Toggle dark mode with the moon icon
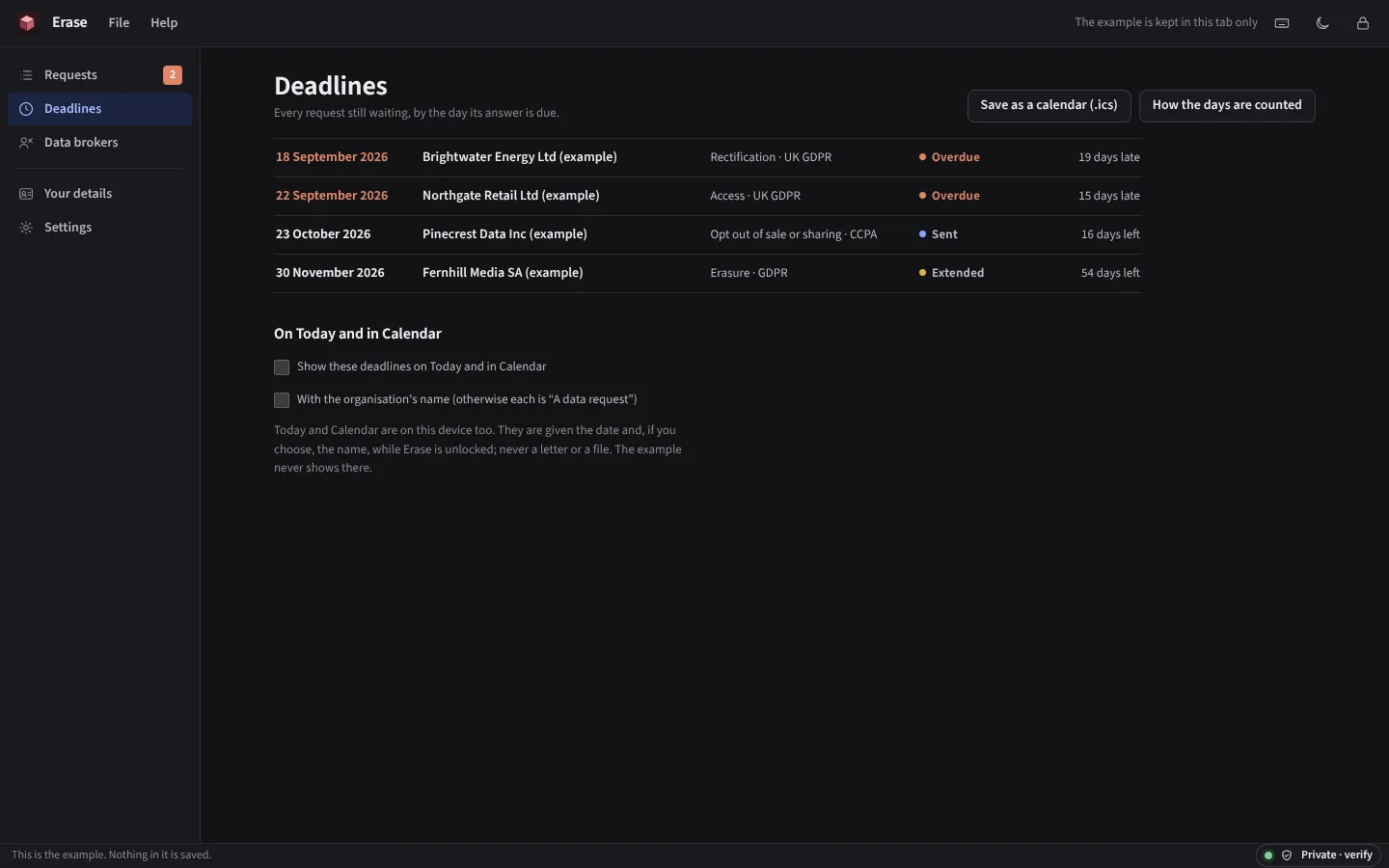The height and width of the screenshot is (868, 1389). pyautogui.click(x=1322, y=23)
